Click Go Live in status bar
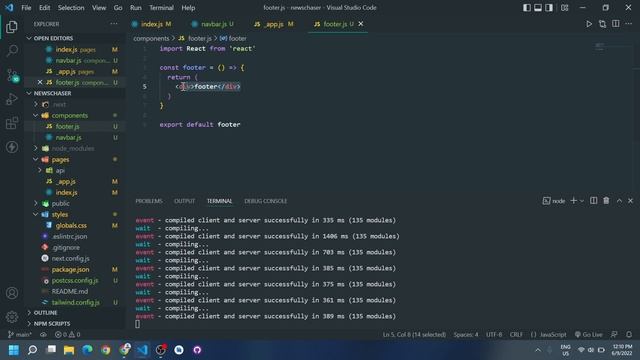Screen dimensions: 640x360 (x=588, y=335)
